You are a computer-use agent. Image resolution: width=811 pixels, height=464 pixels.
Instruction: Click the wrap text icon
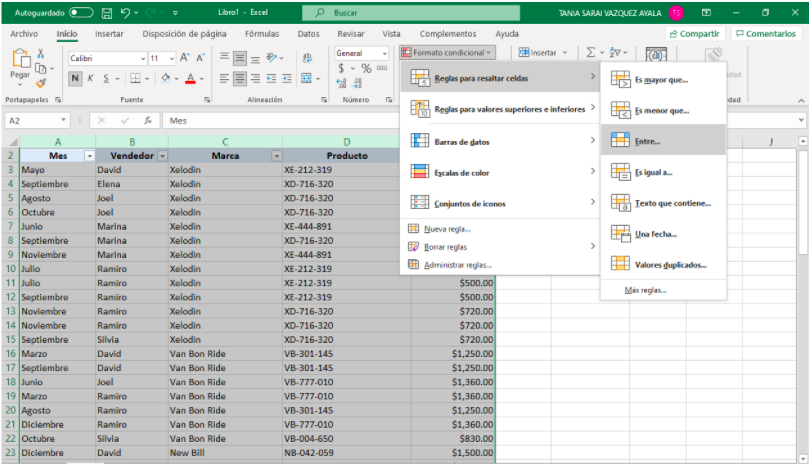click(x=307, y=57)
